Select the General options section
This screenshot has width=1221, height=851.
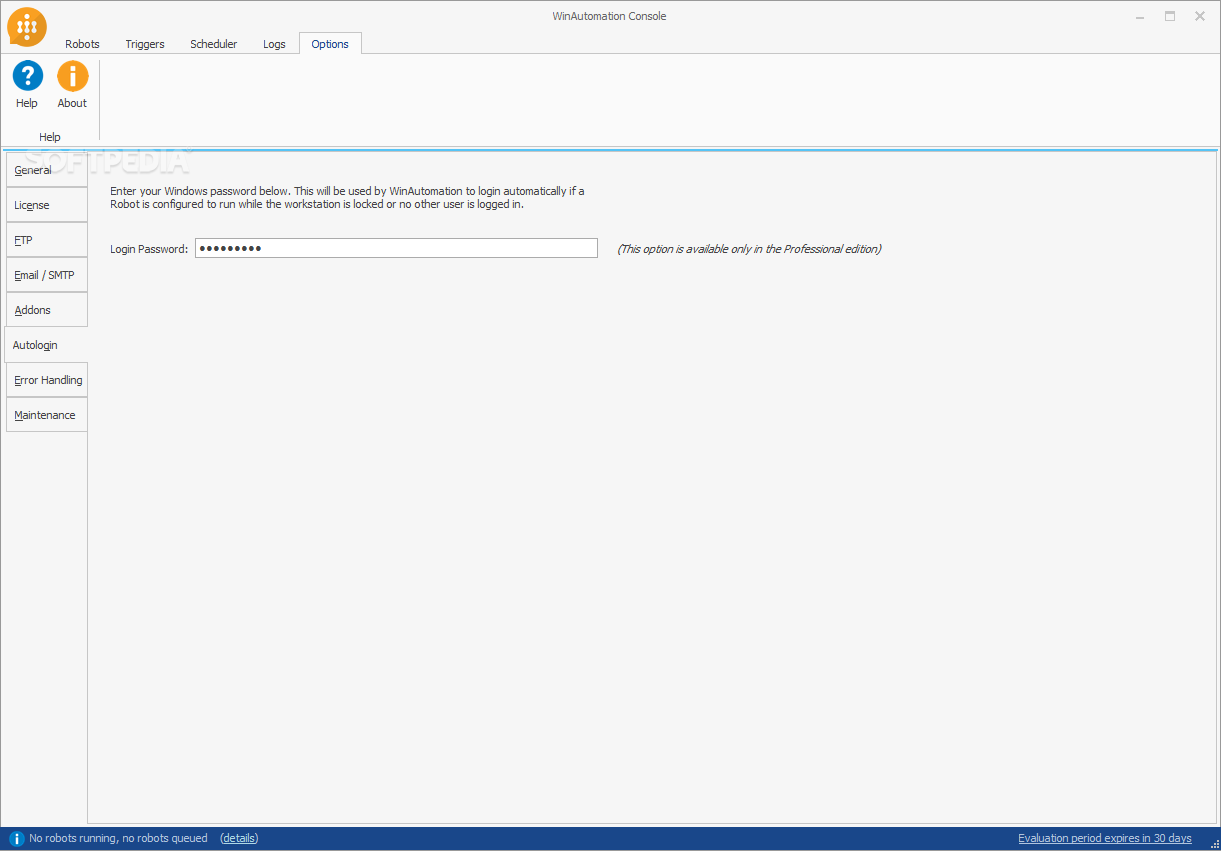(47, 170)
